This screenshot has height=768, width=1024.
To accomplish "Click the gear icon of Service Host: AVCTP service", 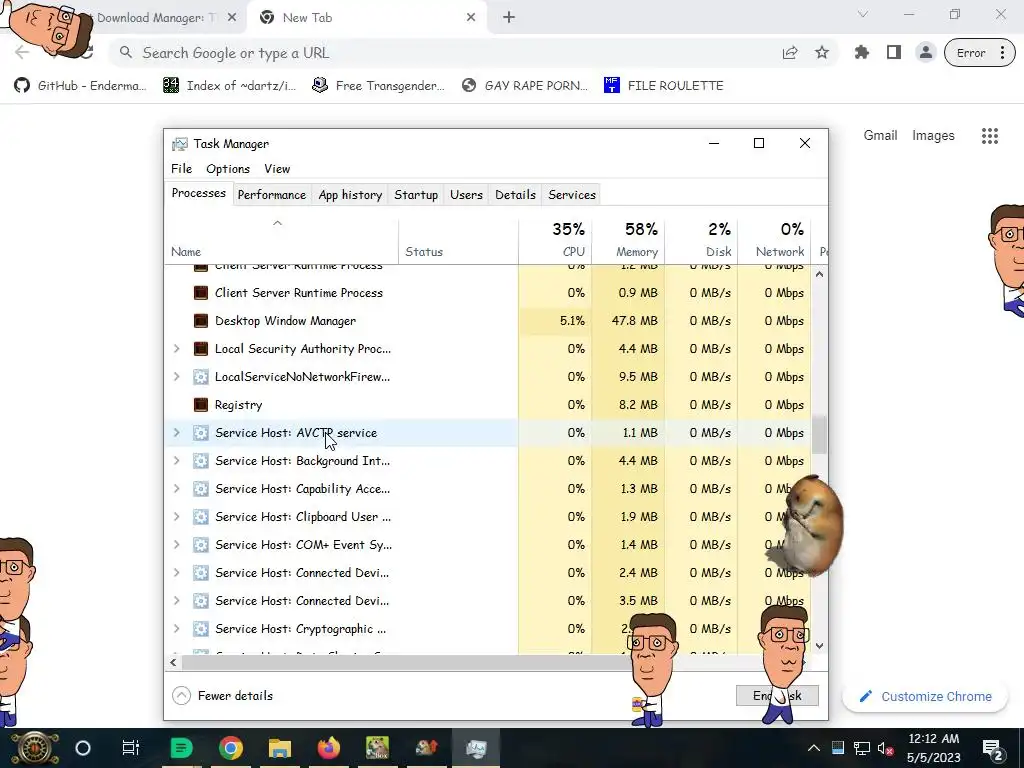I will click(201, 433).
